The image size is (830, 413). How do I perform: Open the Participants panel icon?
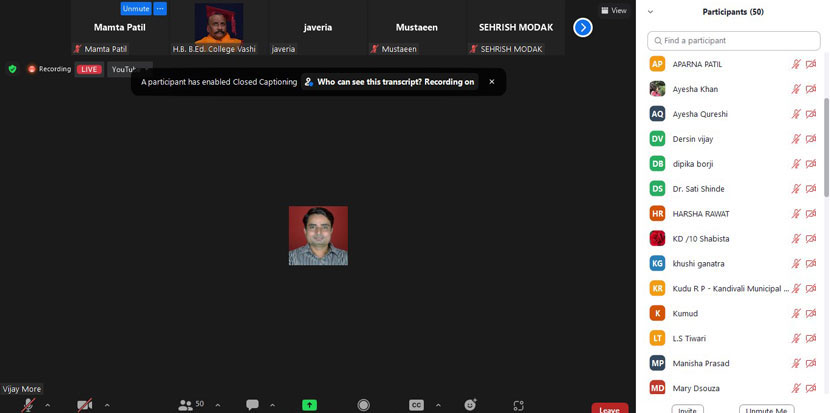click(186, 404)
